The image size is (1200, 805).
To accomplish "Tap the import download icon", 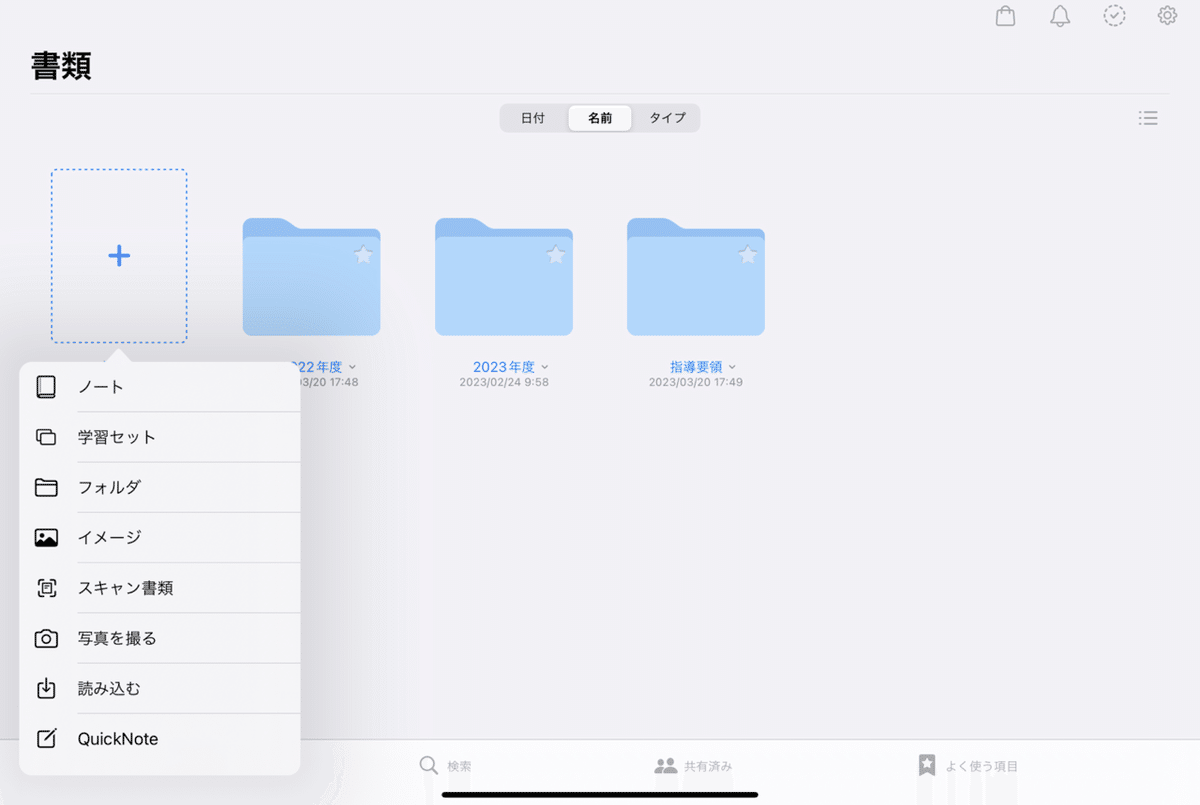I will [46, 688].
